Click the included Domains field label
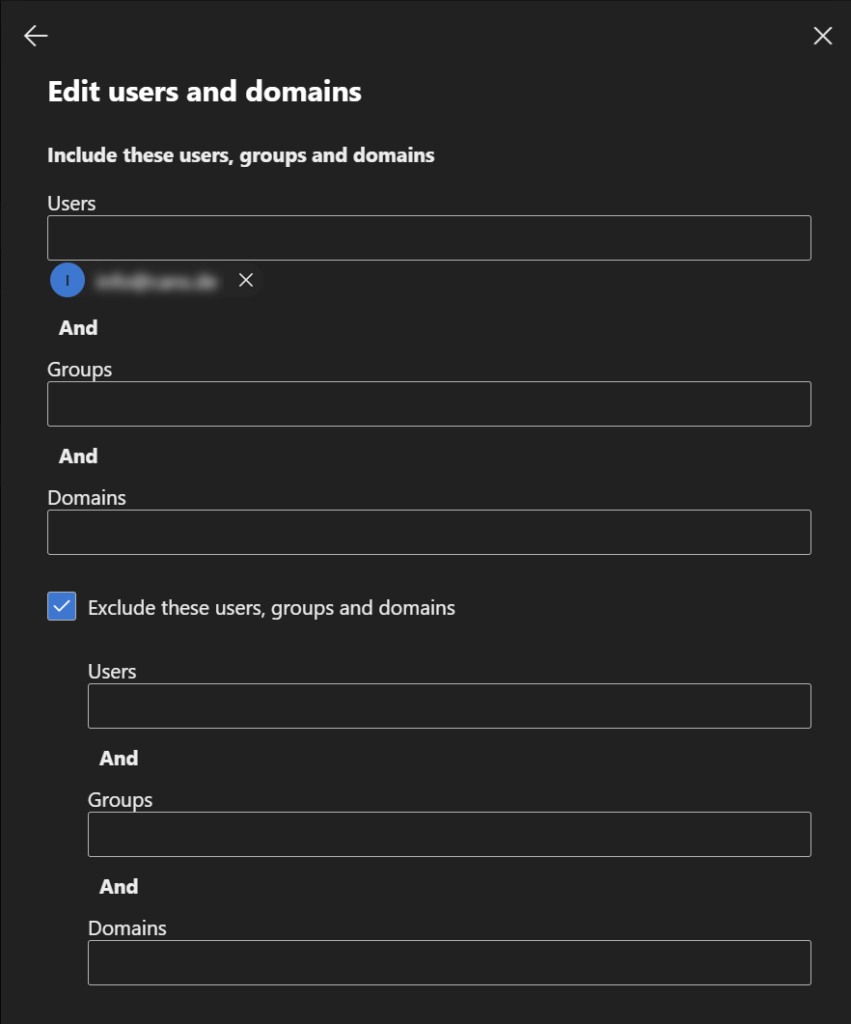The image size is (851, 1024). point(86,497)
